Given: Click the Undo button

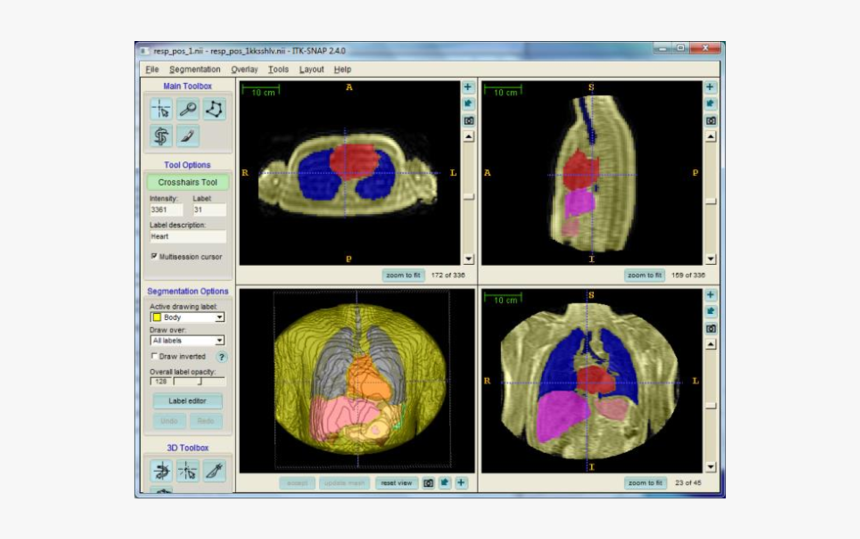Looking at the screenshot, I should click(x=169, y=421).
